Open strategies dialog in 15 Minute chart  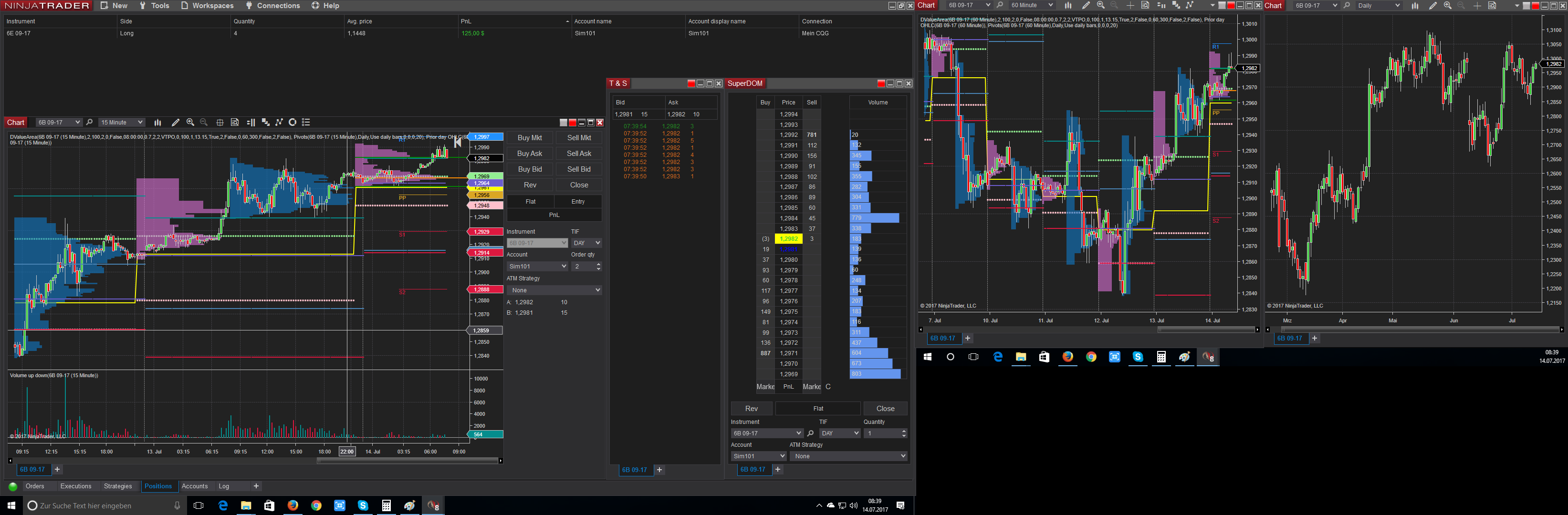[280, 122]
